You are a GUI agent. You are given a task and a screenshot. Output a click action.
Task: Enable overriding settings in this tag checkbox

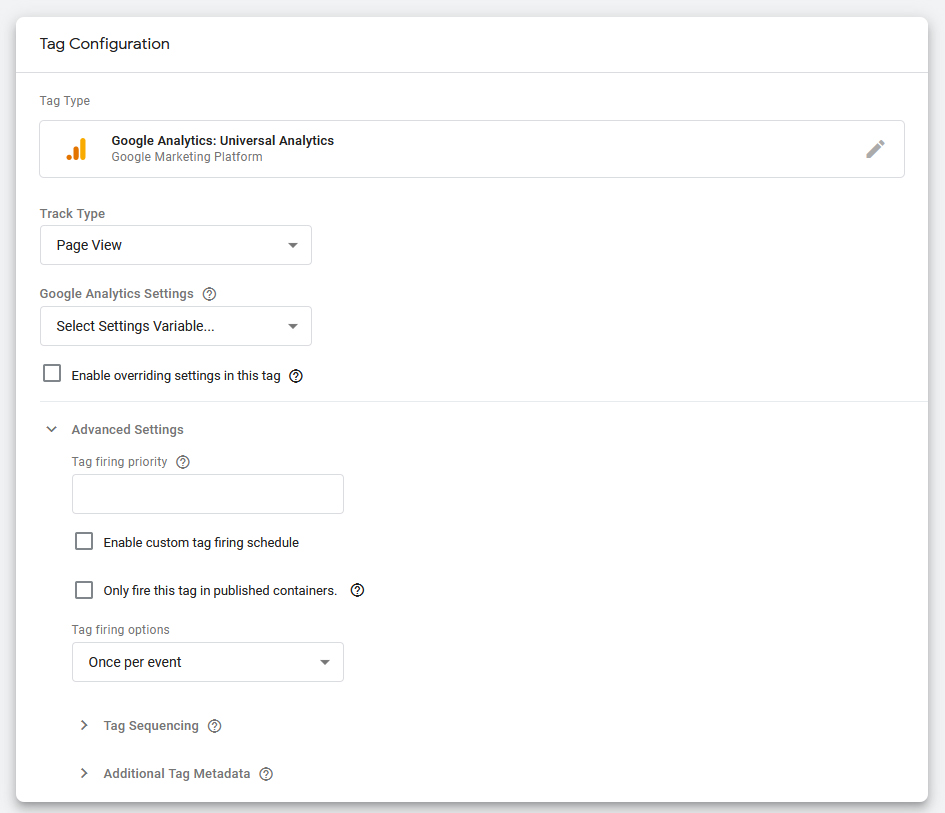(52, 374)
